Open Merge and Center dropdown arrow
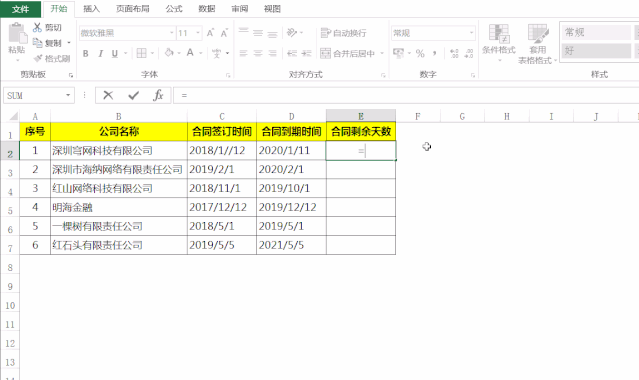The image size is (639, 380). click(x=382, y=53)
